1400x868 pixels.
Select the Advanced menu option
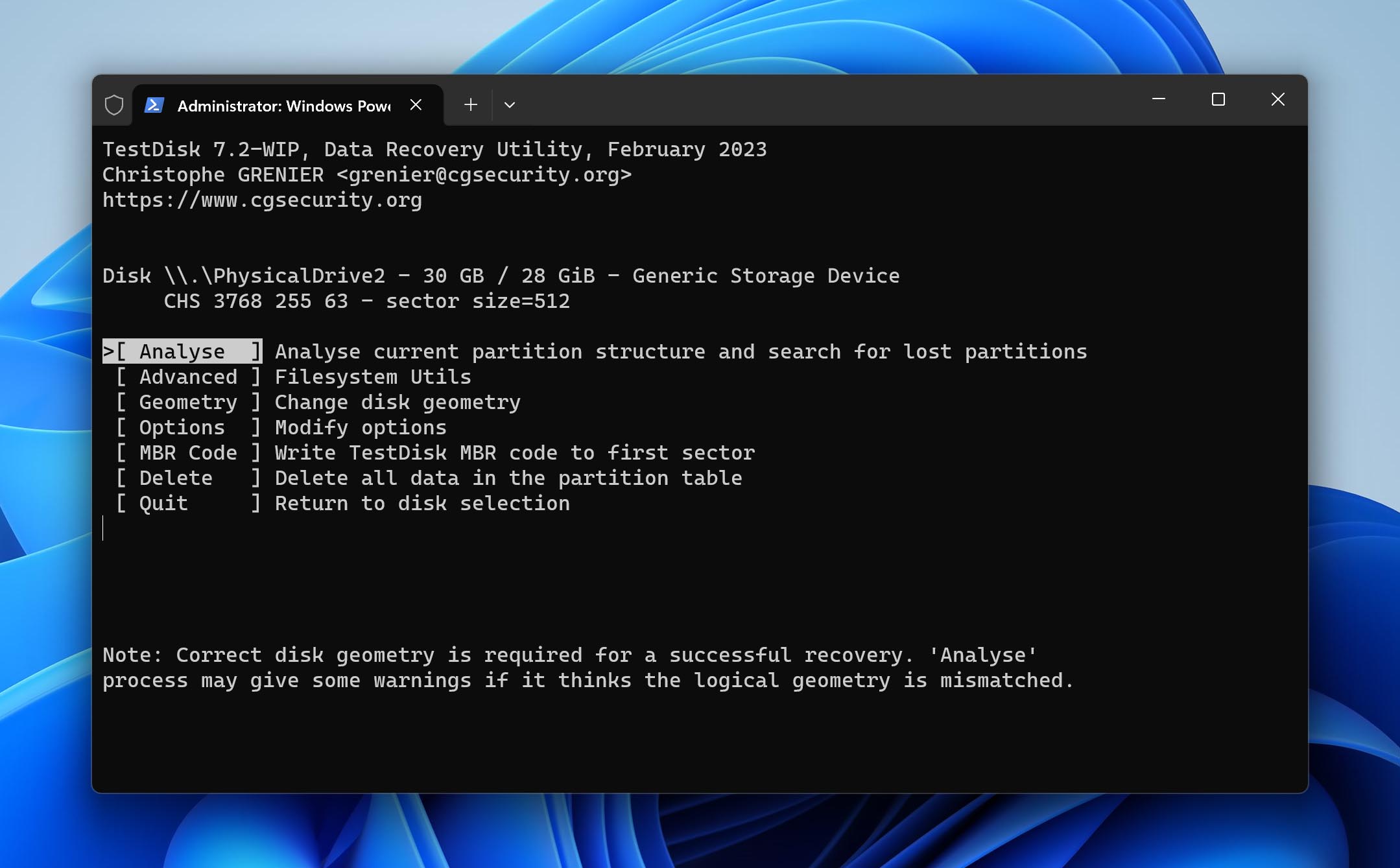(x=189, y=377)
